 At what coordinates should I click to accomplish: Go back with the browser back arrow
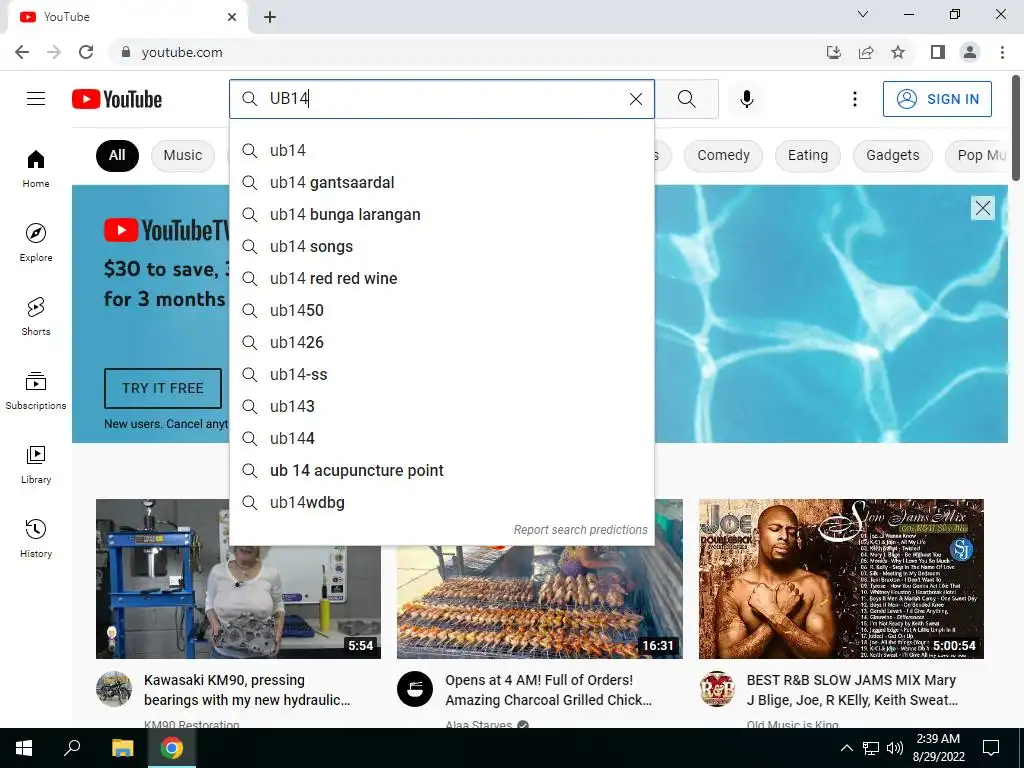tap(22, 52)
